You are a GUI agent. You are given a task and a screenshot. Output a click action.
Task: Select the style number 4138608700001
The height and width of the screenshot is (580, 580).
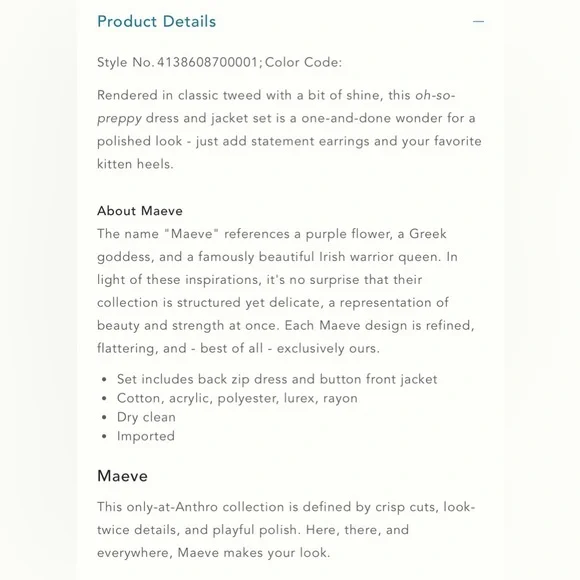207,62
